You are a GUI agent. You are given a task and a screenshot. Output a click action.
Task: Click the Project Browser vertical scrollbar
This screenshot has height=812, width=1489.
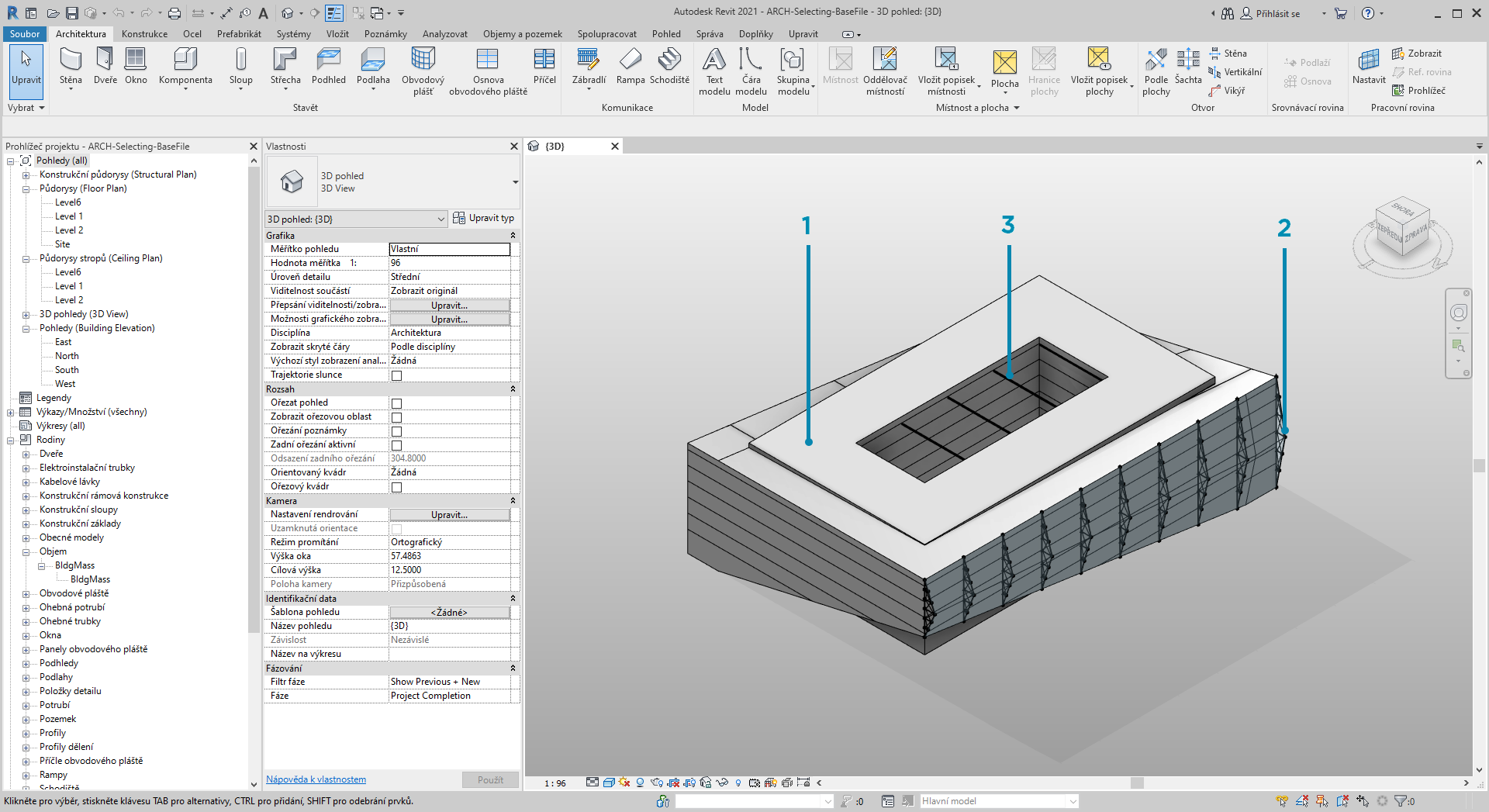(254, 399)
